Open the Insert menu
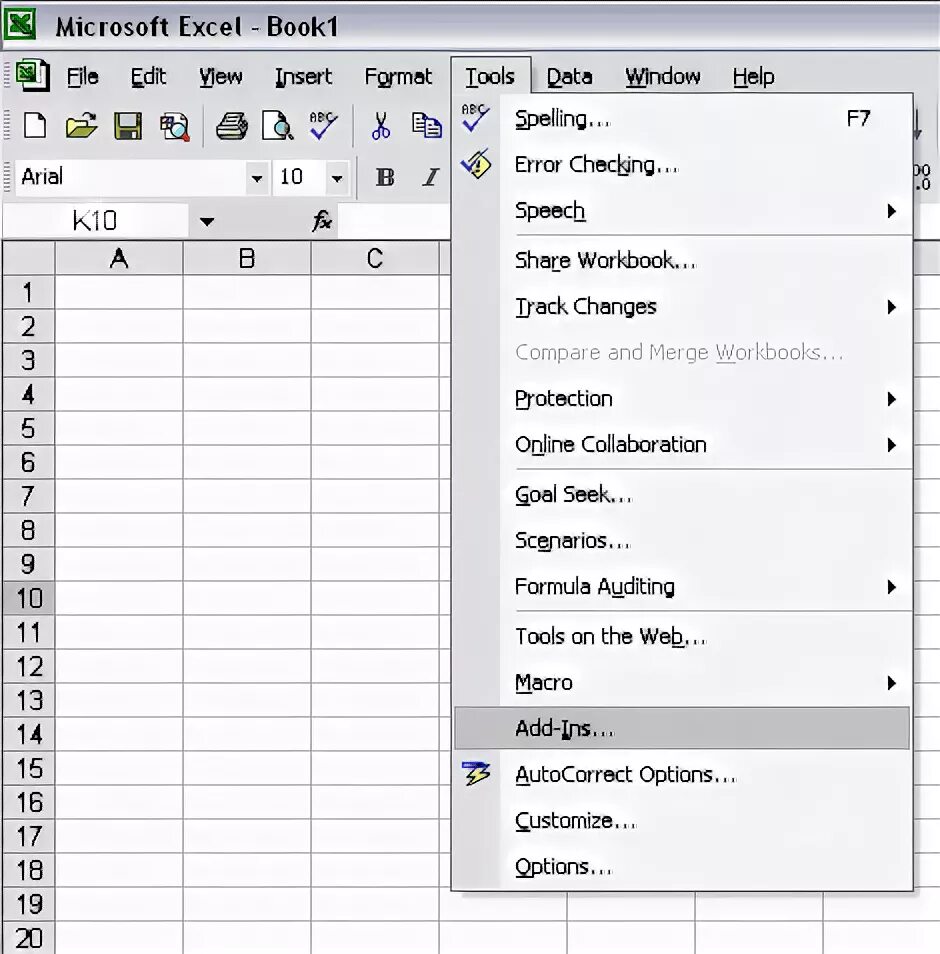 [303, 77]
